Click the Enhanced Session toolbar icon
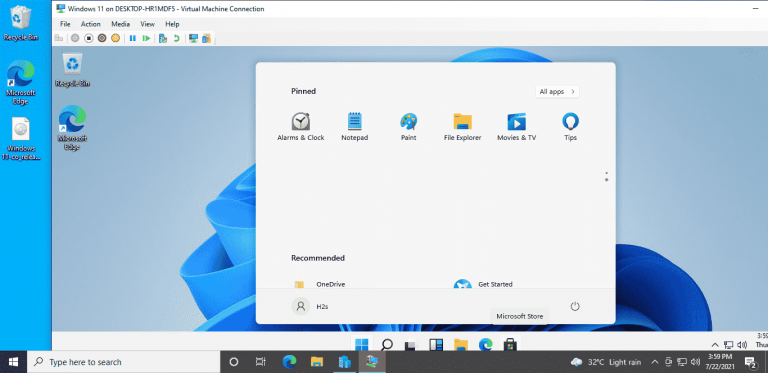Viewport: 768px width, 373px height. (x=193, y=38)
